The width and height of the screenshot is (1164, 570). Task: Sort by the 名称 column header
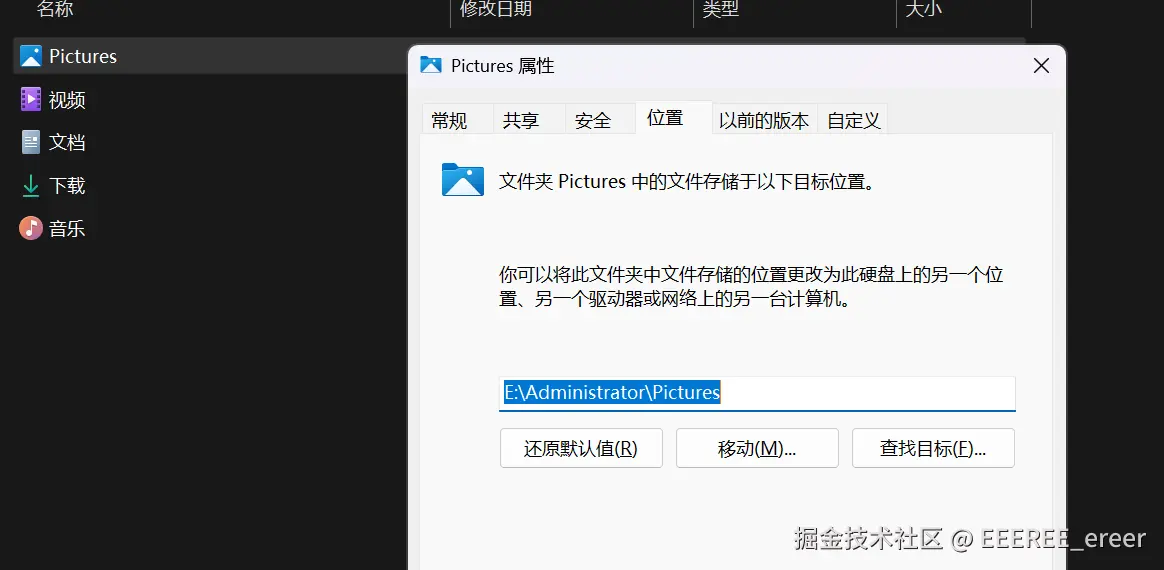point(55,9)
